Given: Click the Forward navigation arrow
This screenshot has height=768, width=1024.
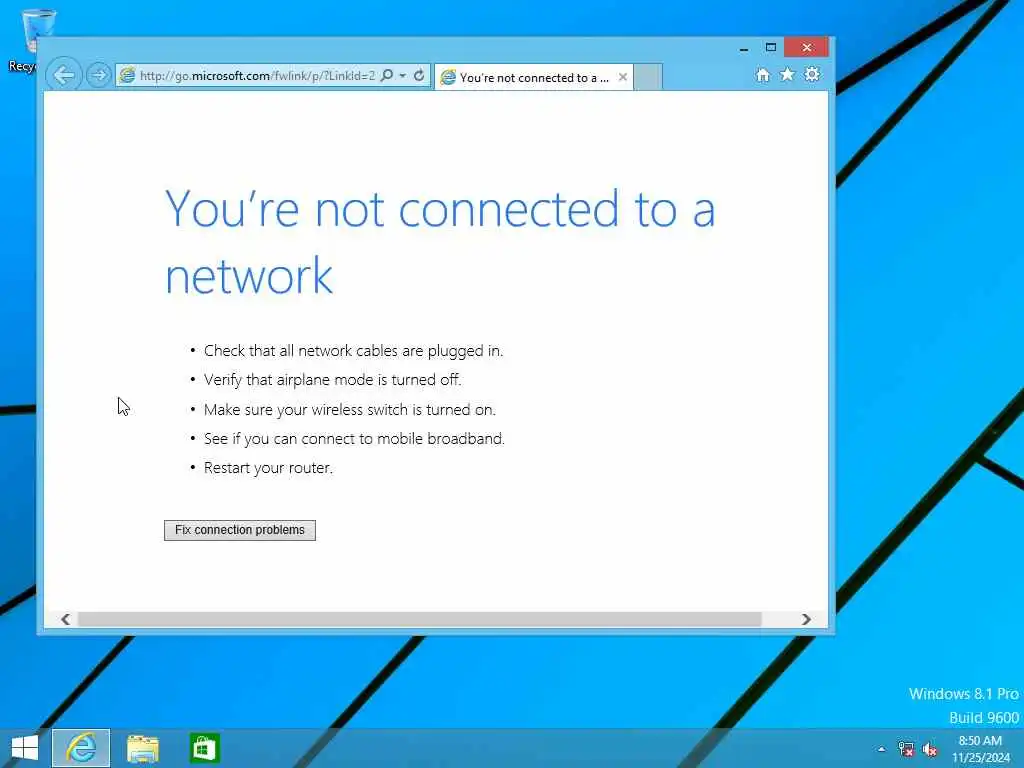Looking at the screenshot, I should coord(99,75).
